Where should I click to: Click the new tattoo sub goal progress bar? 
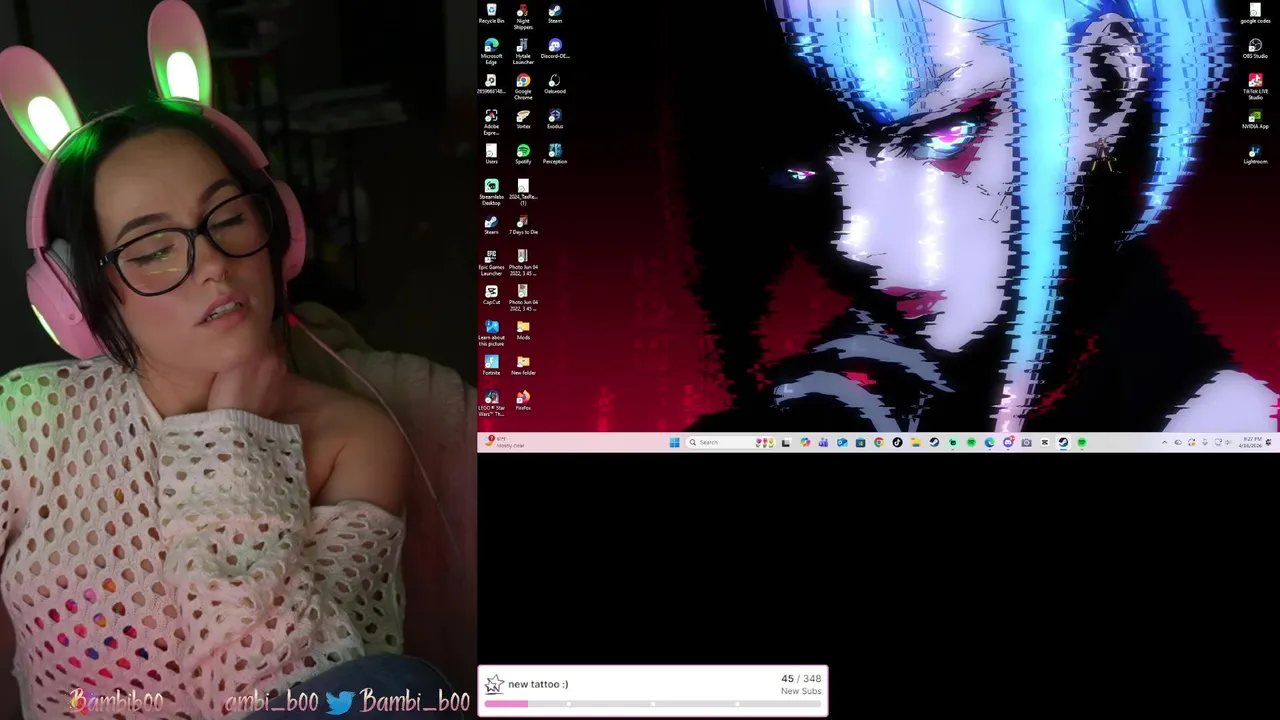[x=653, y=703]
